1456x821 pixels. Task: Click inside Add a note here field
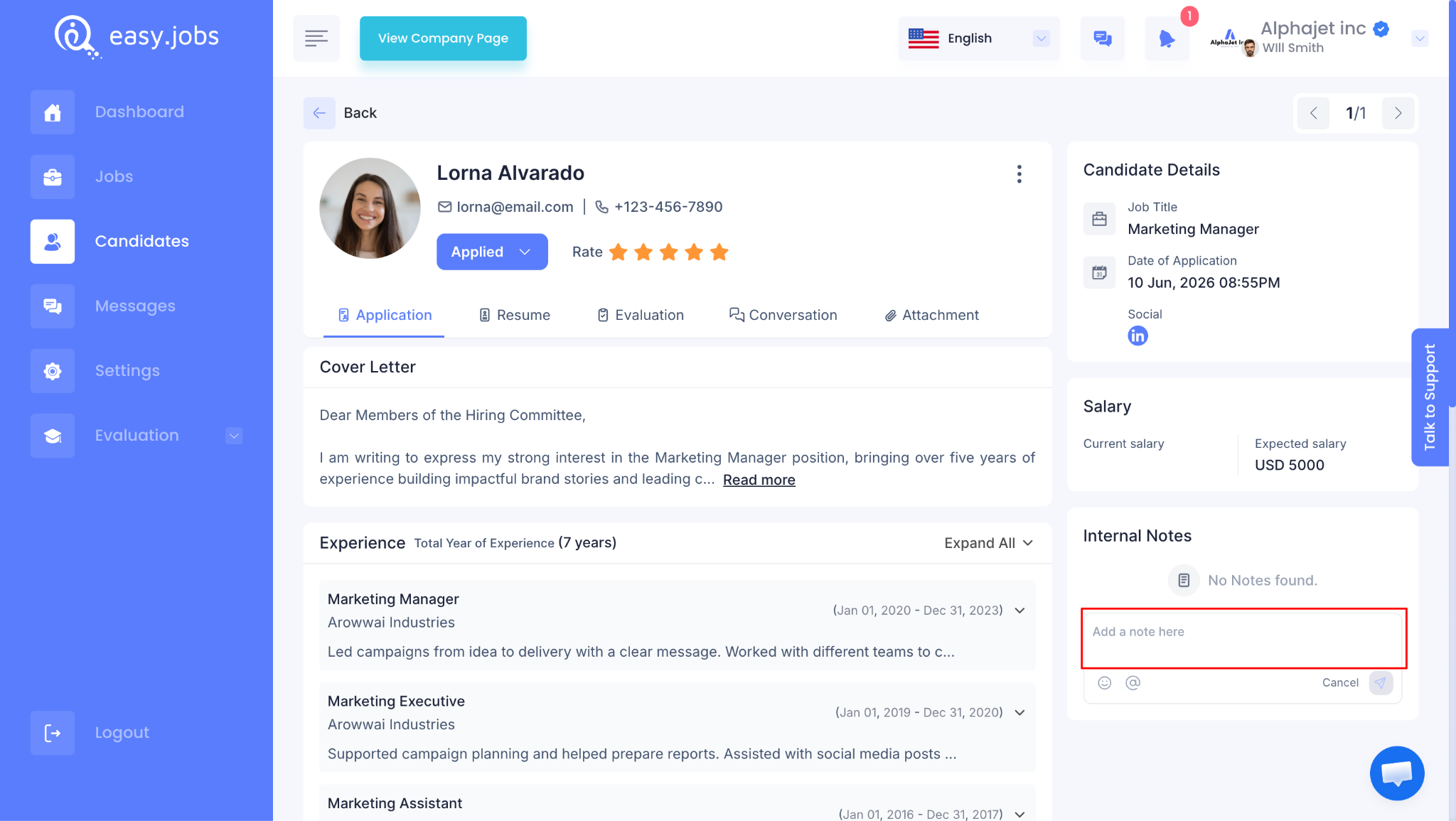tap(1243, 638)
